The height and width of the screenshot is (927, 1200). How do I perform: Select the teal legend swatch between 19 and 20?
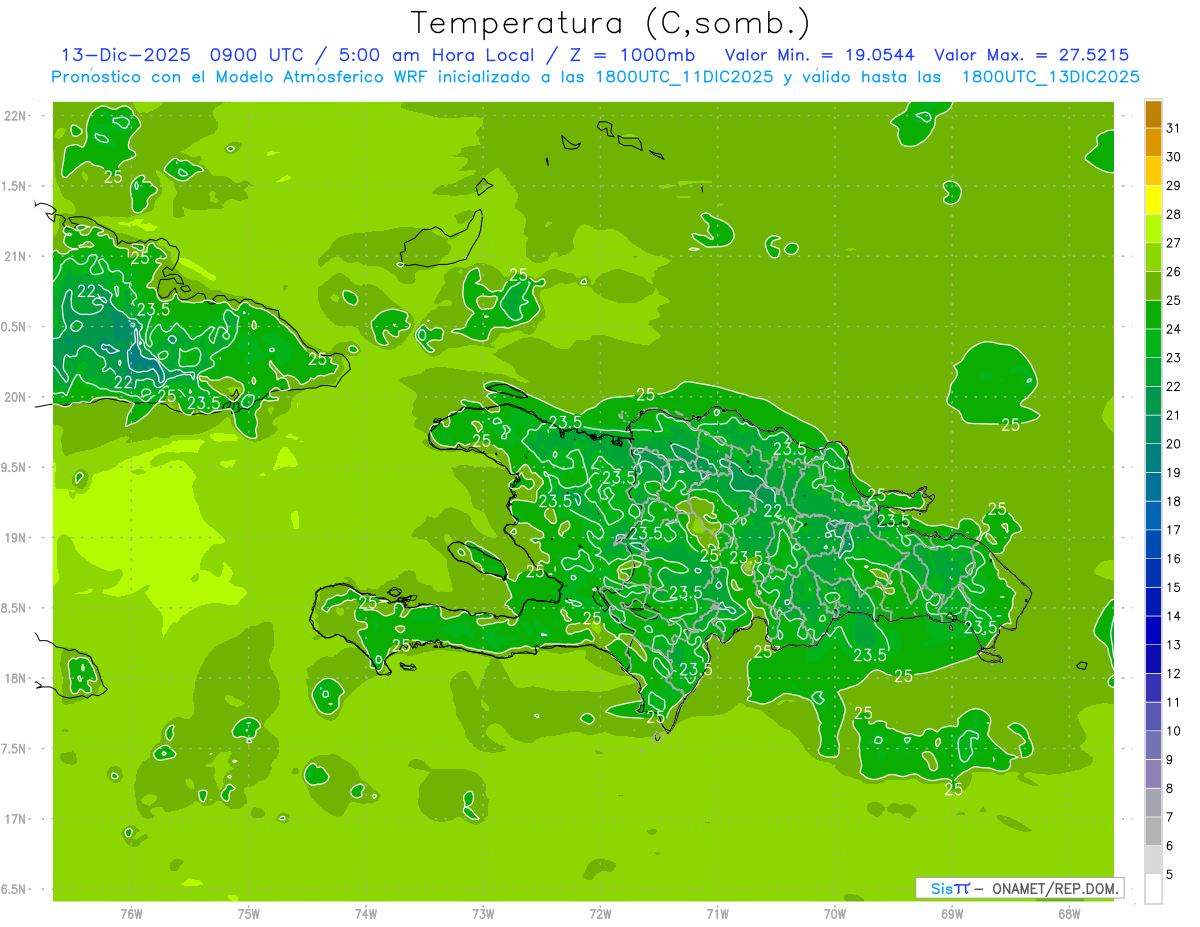tap(1153, 459)
